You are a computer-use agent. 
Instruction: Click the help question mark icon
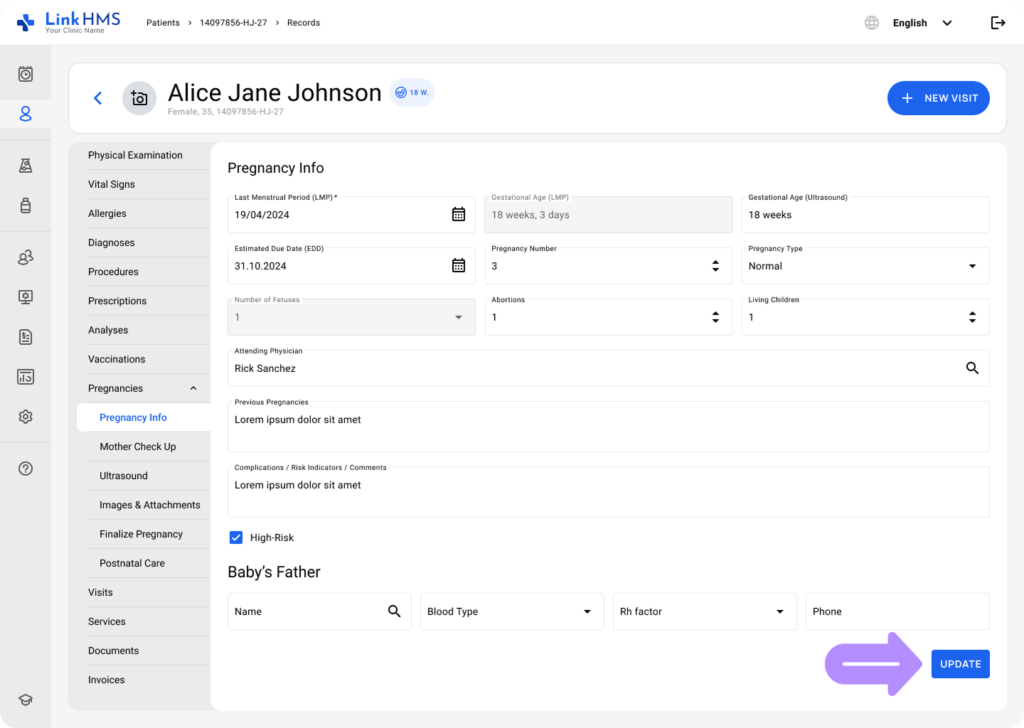pyautogui.click(x=26, y=468)
